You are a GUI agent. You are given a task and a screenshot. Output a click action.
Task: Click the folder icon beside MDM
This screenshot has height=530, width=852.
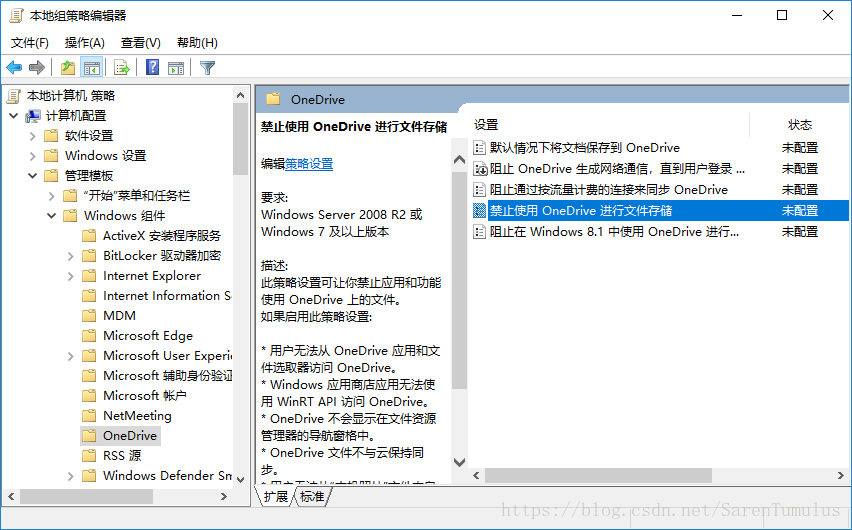click(x=89, y=316)
